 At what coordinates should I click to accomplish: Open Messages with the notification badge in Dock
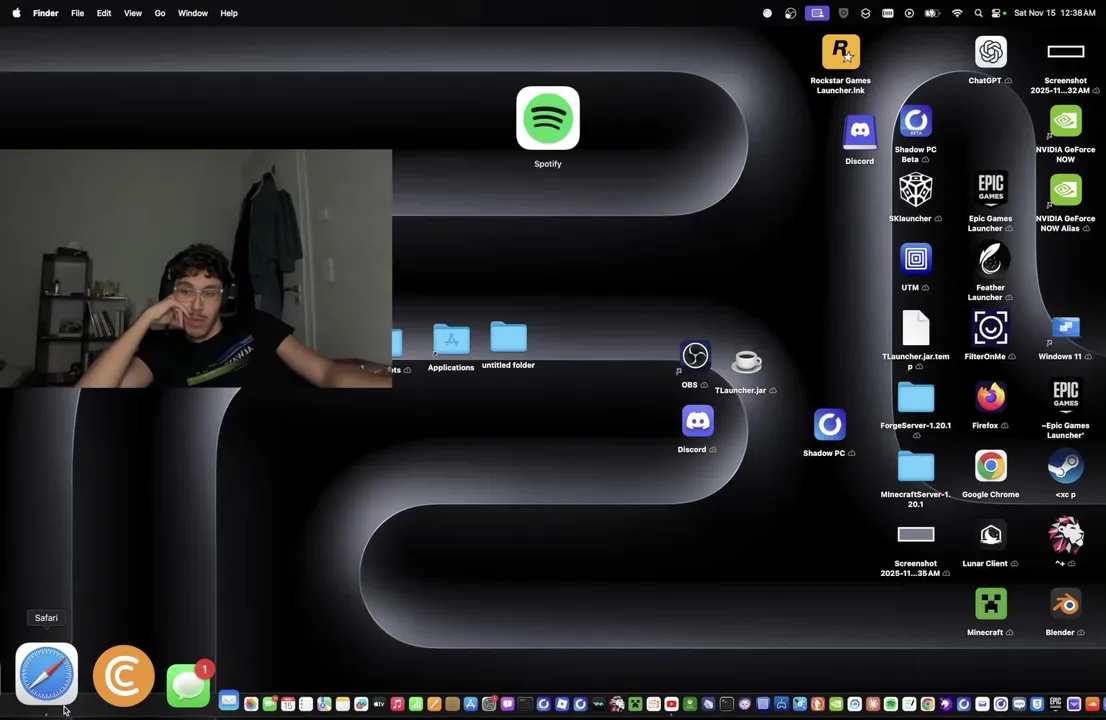click(x=188, y=685)
